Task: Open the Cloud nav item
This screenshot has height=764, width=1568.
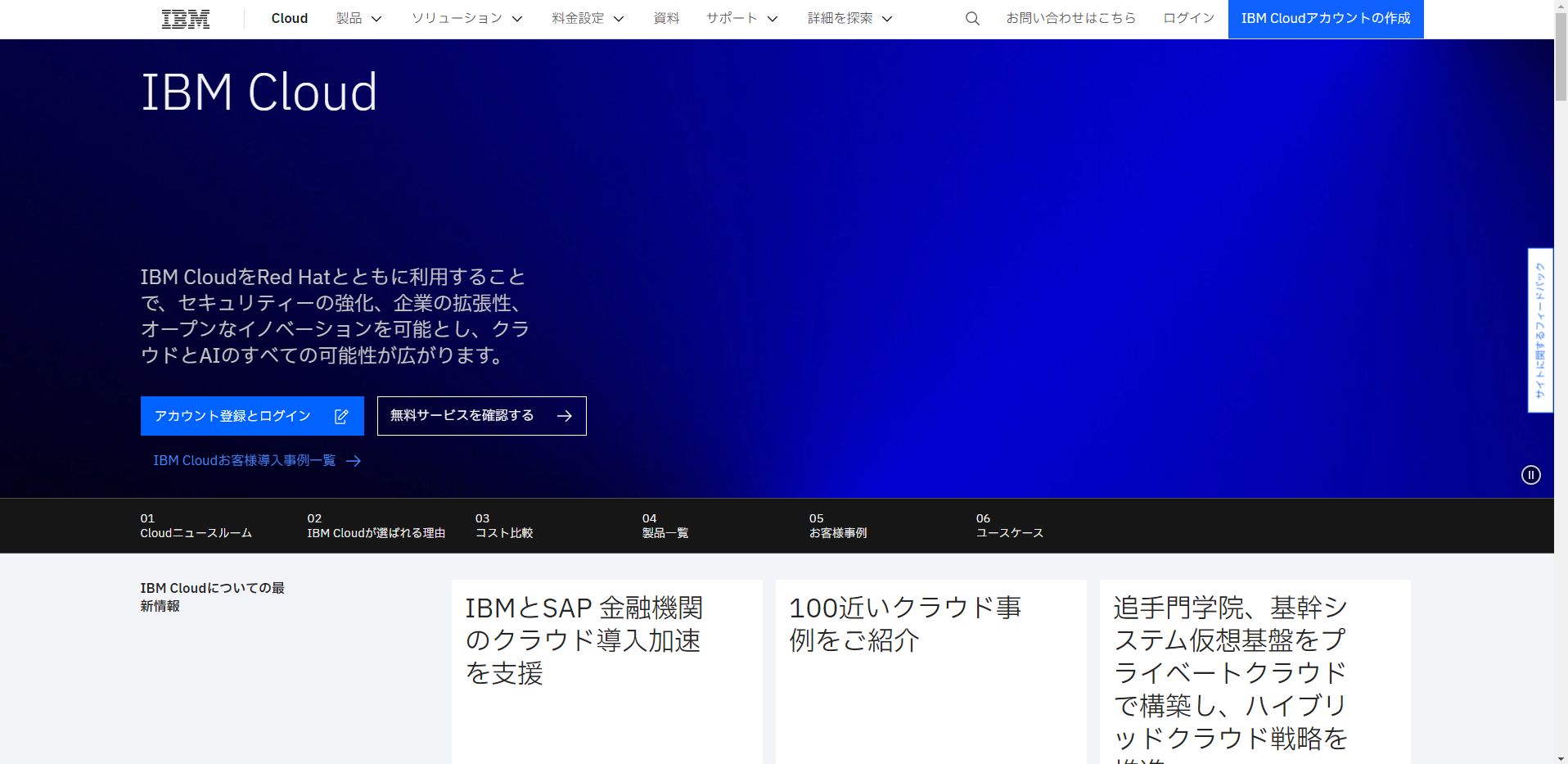Action: (x=290, y=19)
